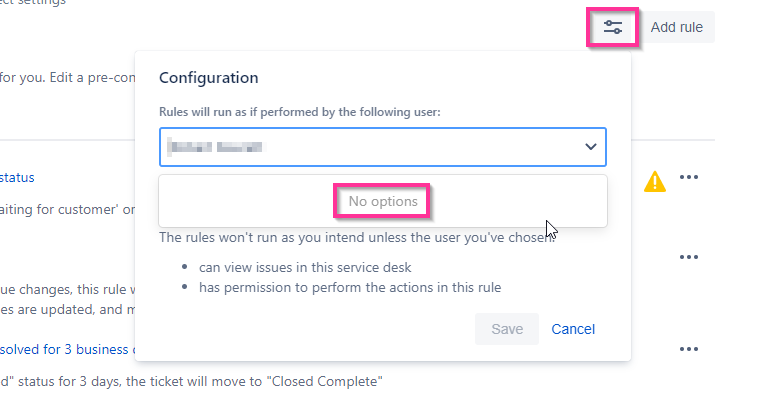
Task: Click the Rules will run as label
Action: coord(300,112)
